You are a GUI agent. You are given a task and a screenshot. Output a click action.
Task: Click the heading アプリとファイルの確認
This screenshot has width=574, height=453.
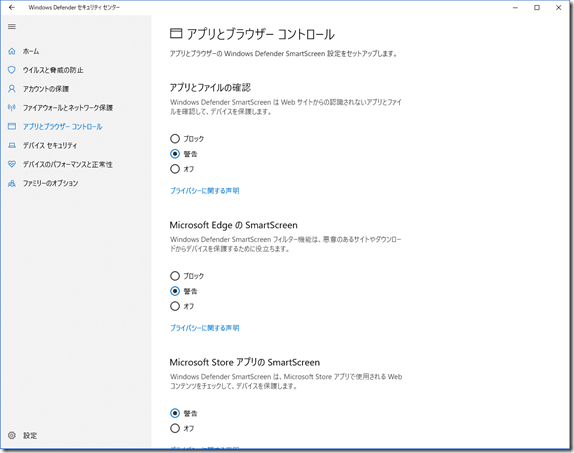(210, 88)
